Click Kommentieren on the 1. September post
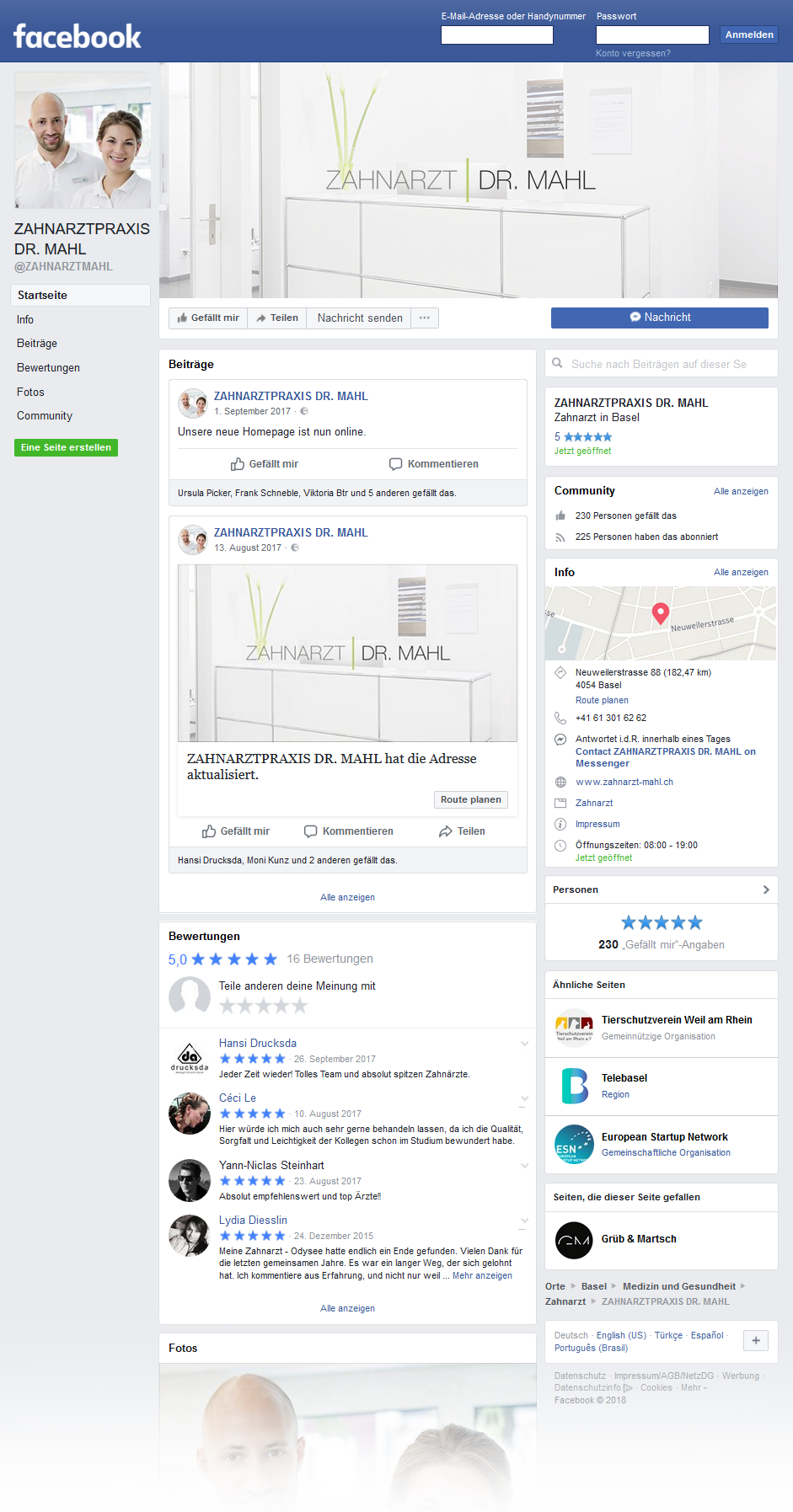Screen dimensions: 793x1512 pos(434,464)
